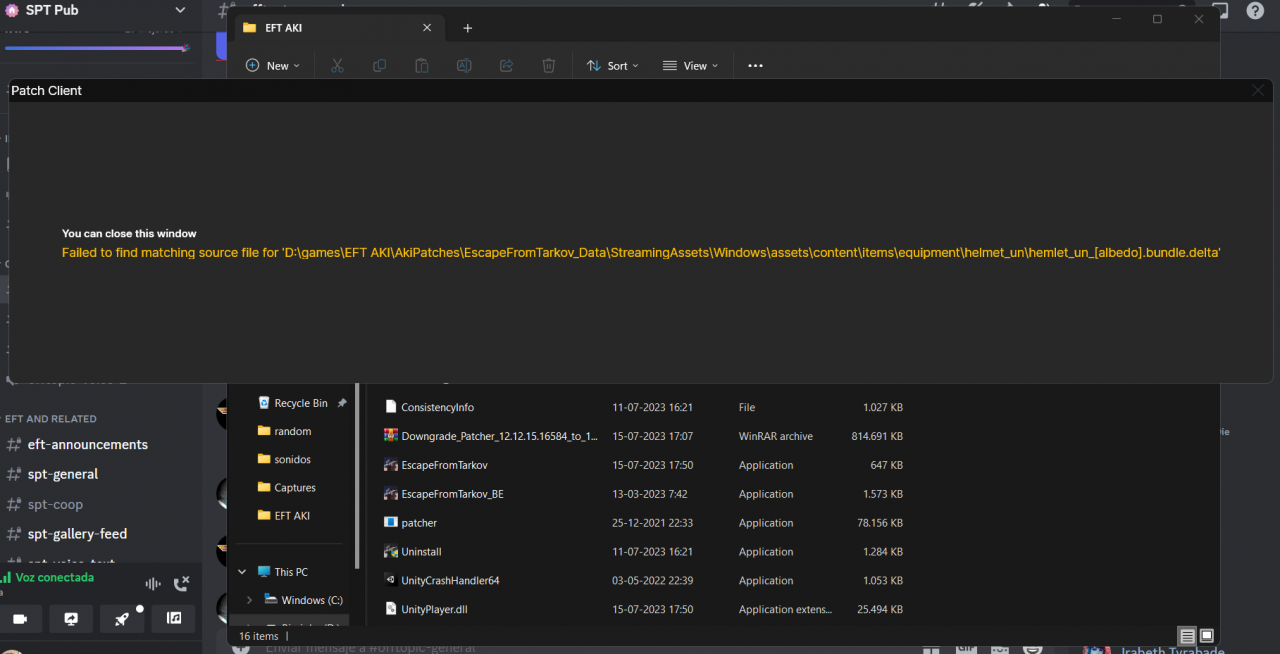The height and width of the screenshot is (654, 1280).
Task: Click the 25-12-2021 22:33 date cell
Action: (x=652, y=523)
